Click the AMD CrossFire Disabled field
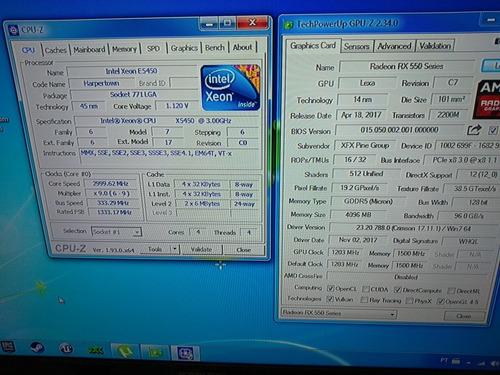This screenshot has width=500, height=375. (x=407, y=277)
